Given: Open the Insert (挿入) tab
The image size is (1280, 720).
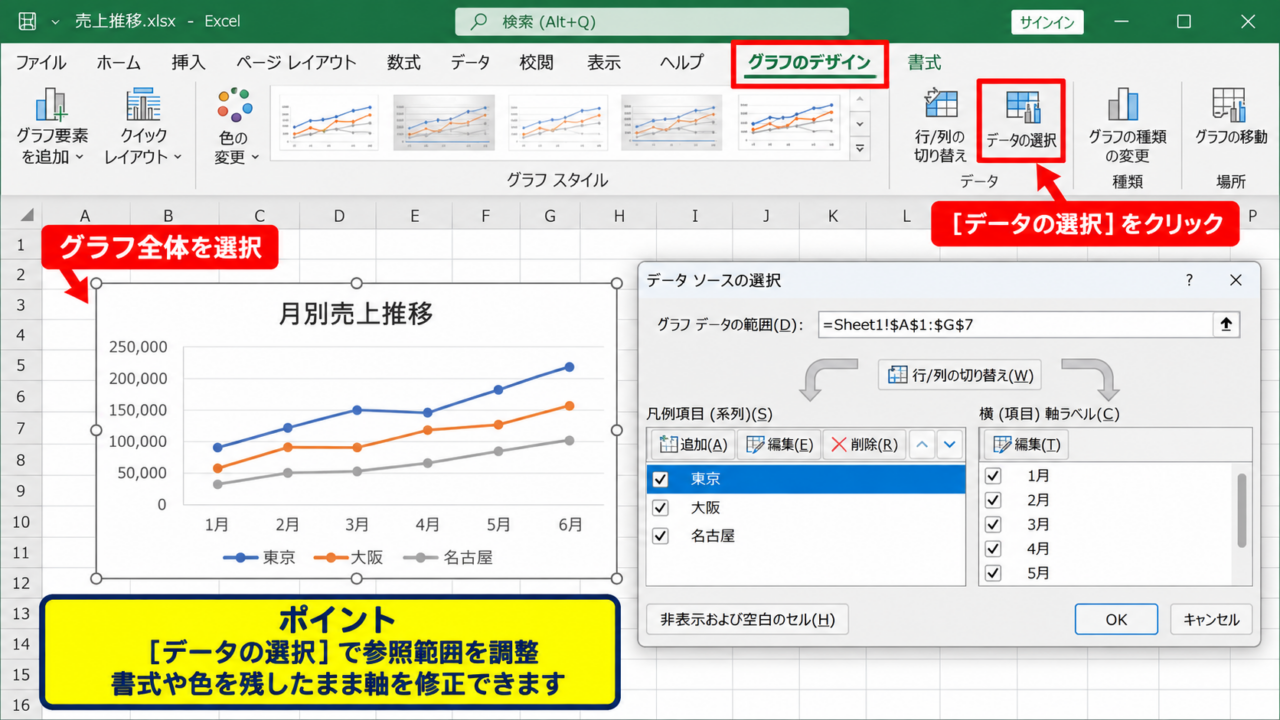Looking at the screenshot, I should coord(188,62).
